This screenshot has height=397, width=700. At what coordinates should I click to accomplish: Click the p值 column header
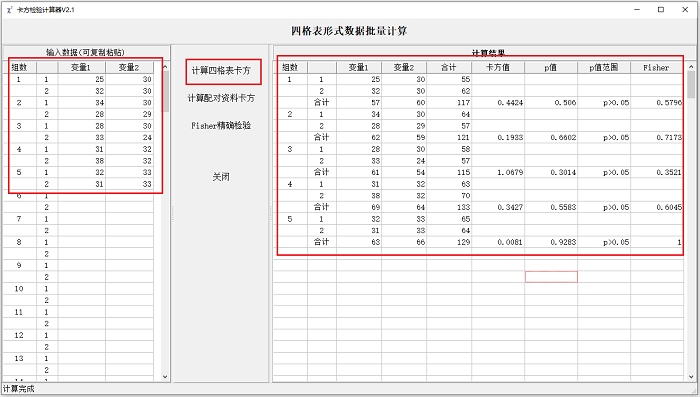coord(551,67)
